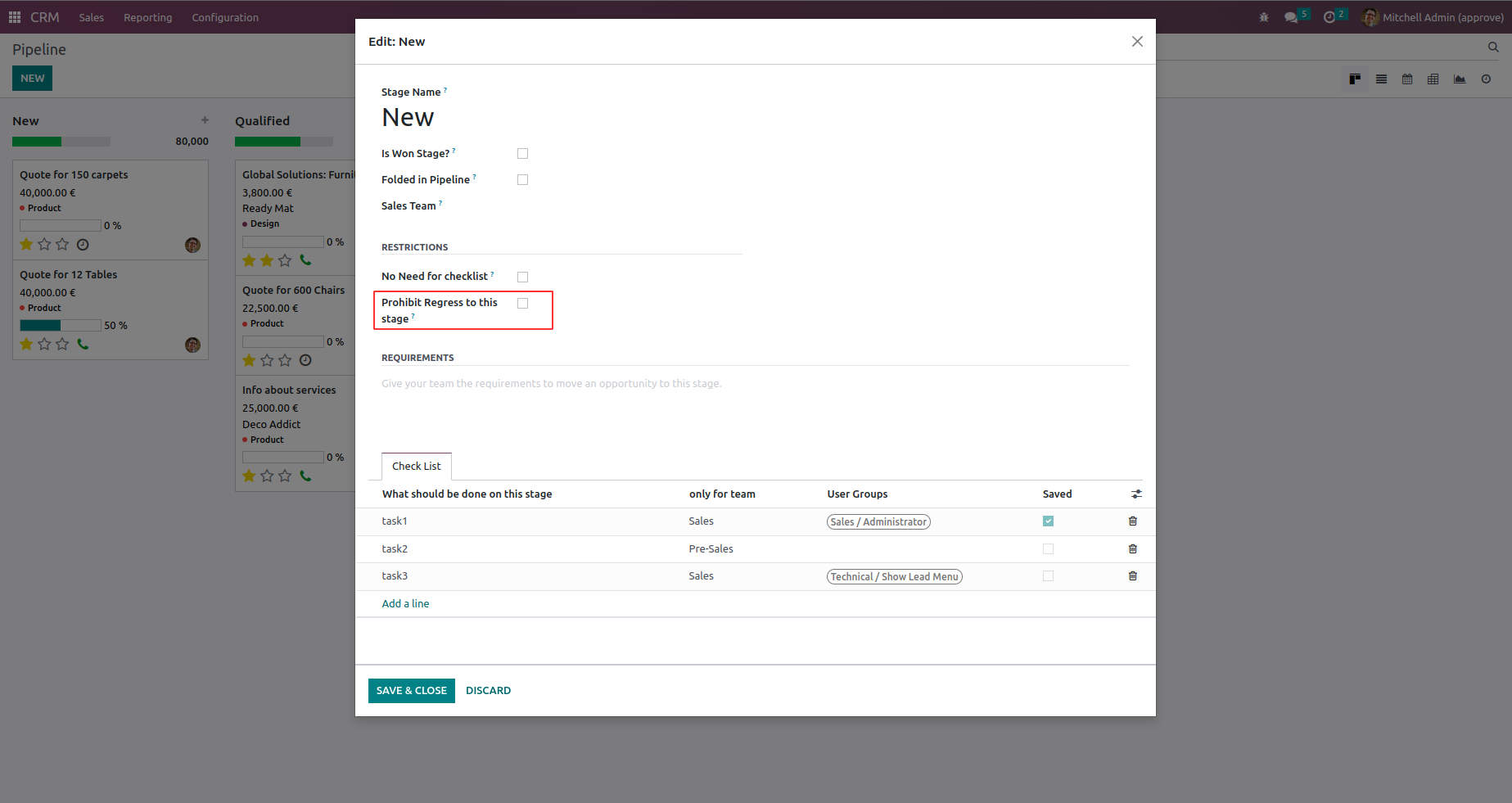This screenshot has width=1512, height=803.
Task: Switch to graph view icon
Action: coord(1460,79)
